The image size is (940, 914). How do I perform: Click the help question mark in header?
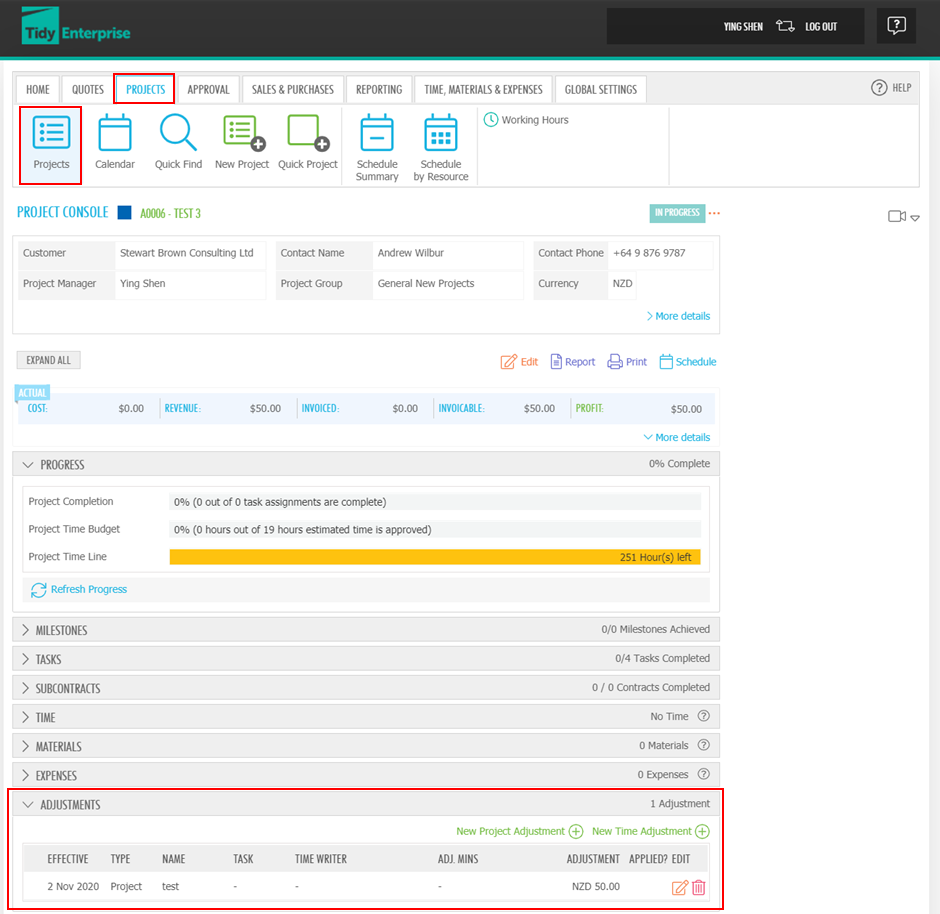coord(896,26)
